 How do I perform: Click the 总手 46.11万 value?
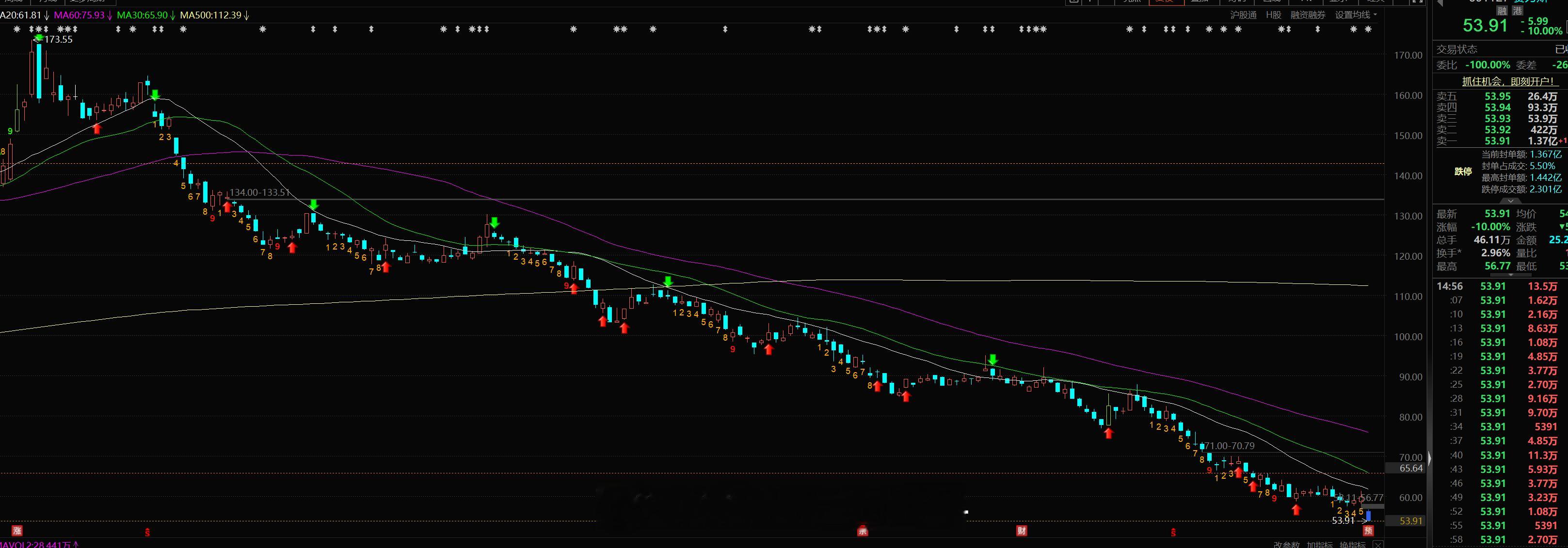coord(1492,240)
